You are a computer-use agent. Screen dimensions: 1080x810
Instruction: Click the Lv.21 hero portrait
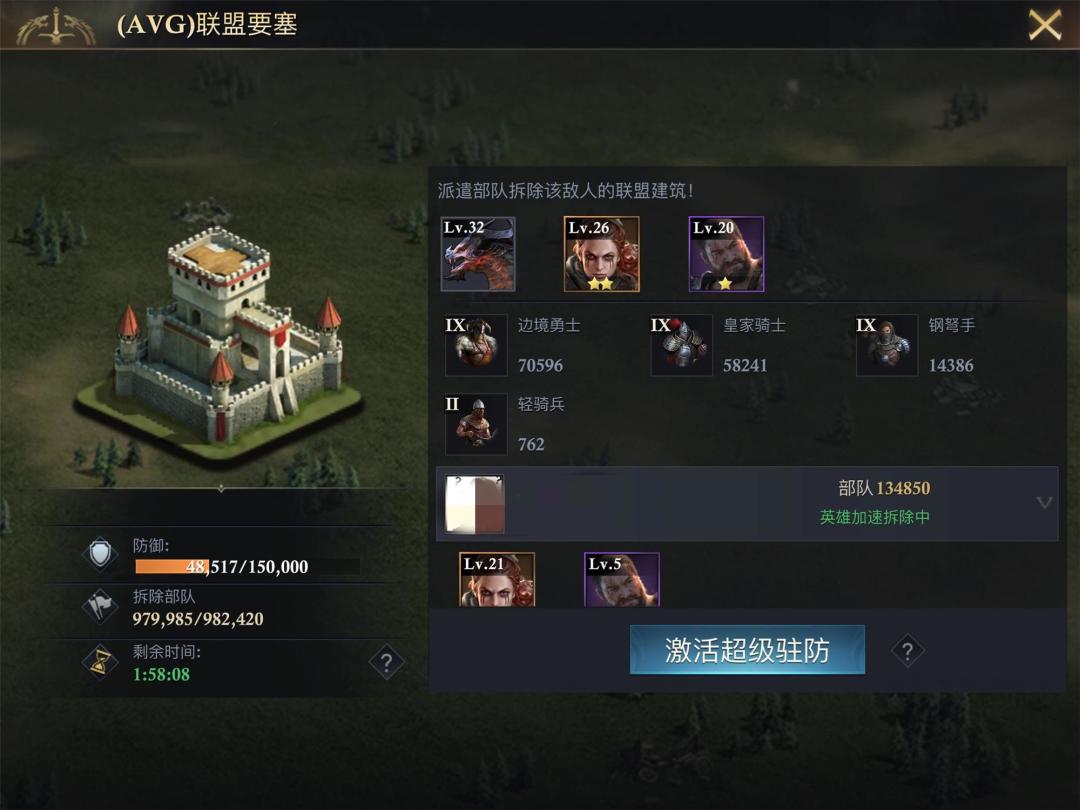click(x=497, y=580)
